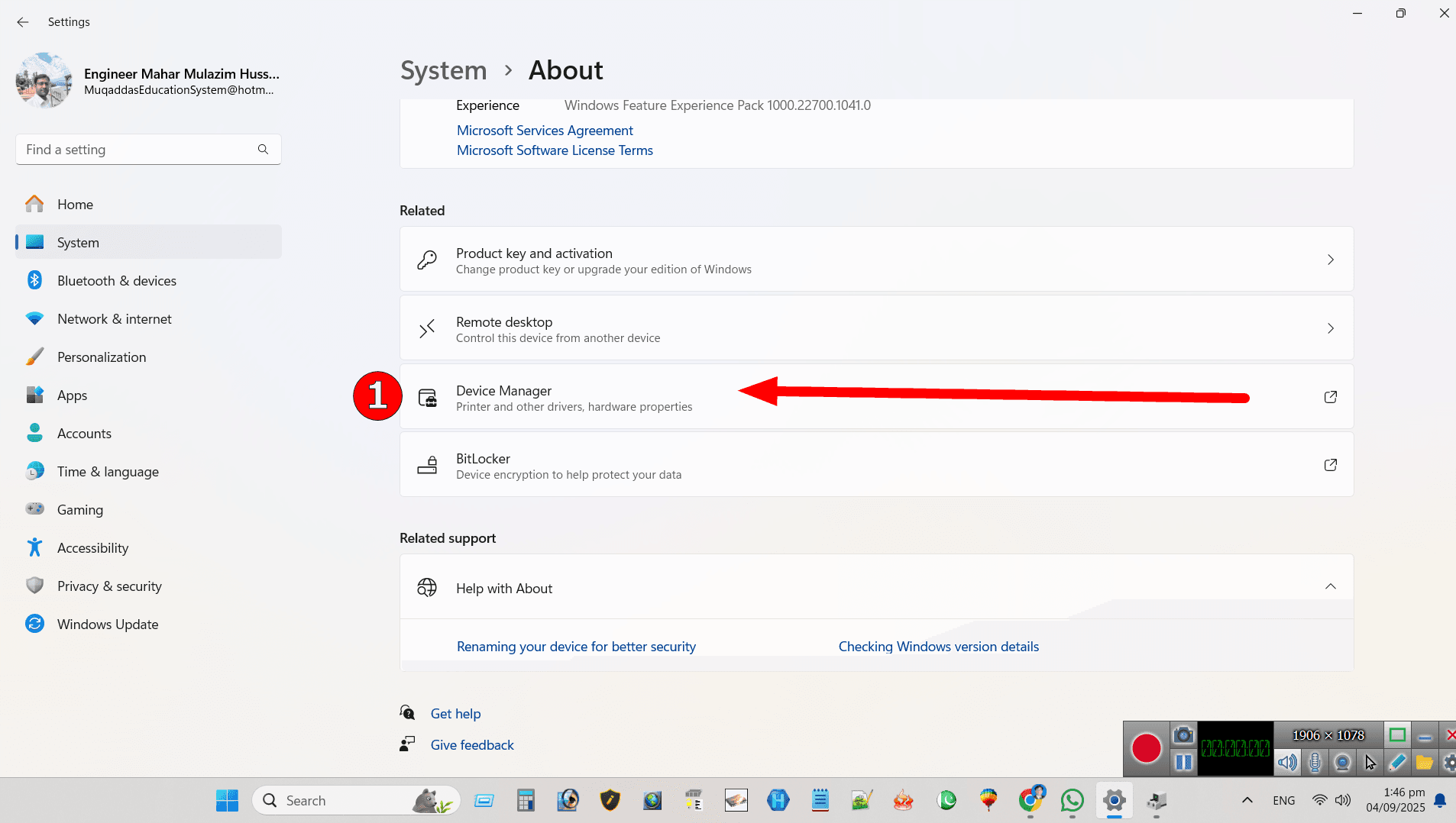Toggle microphone capture in the recorder
Screen dimensions: 1456x823
pyautogui.click(x=1315, y=762)
